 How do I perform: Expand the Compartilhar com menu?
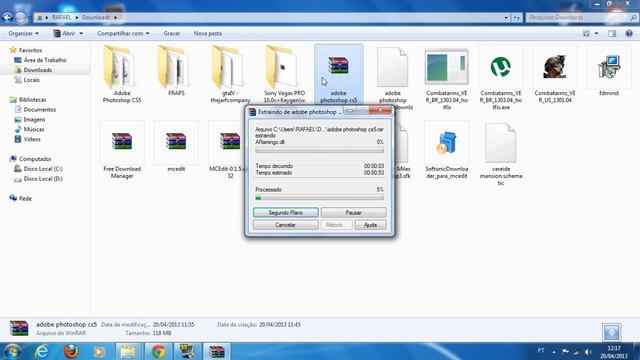click(123, 33)
